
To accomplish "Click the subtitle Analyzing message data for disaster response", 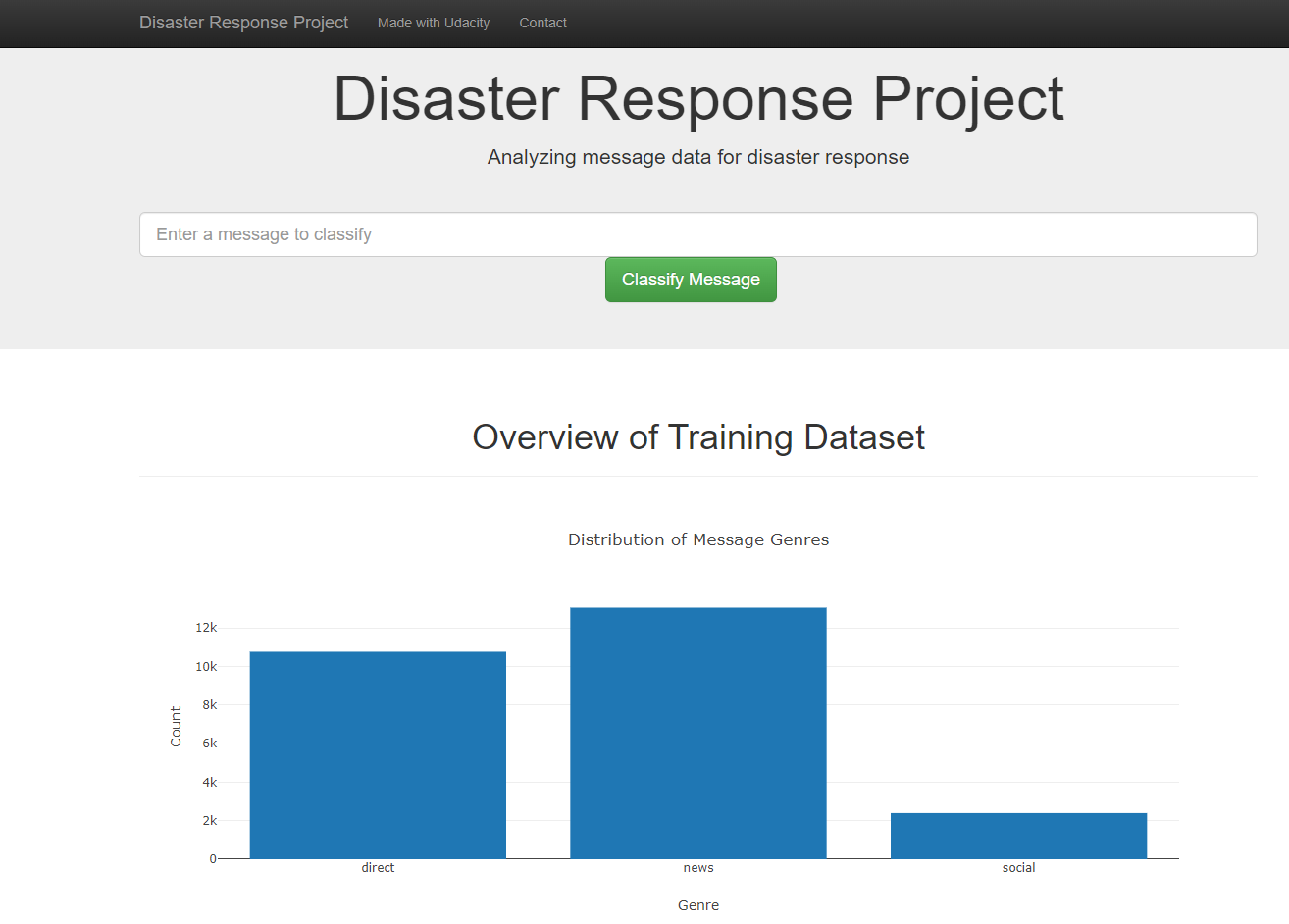I will pyautogui.click(x=697, y=157).
